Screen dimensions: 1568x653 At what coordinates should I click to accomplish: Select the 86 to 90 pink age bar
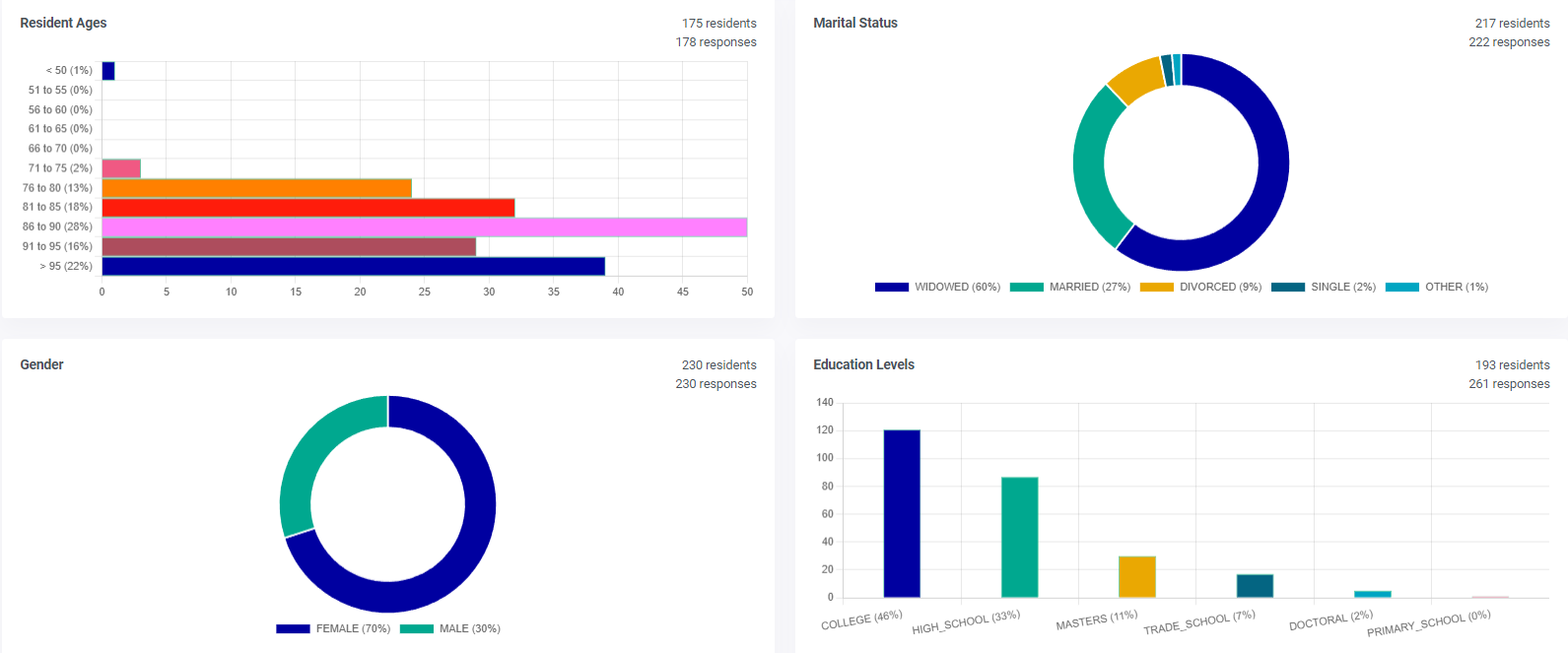(425, 228)
